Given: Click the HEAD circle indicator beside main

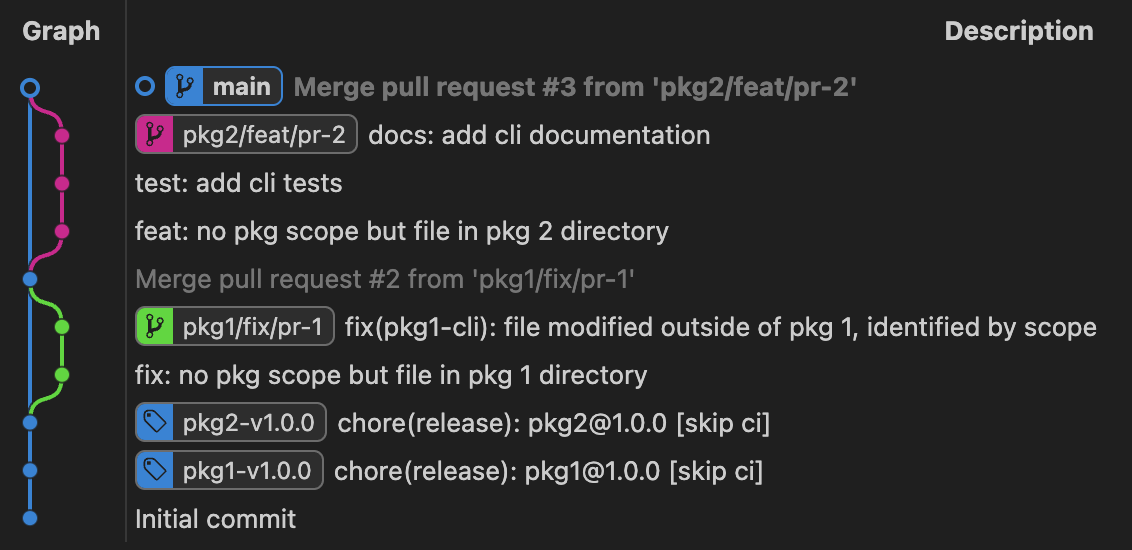Looking at the screenshot, I should 146,87.
